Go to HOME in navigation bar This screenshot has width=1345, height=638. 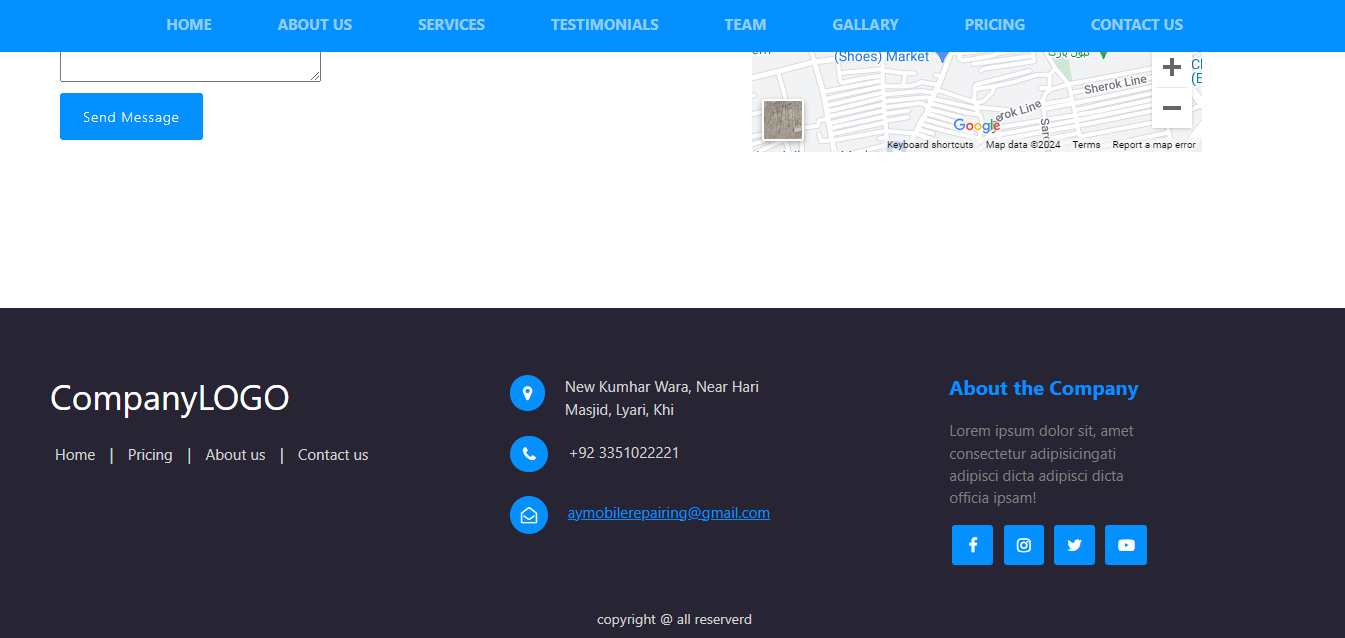click(189, 25)
